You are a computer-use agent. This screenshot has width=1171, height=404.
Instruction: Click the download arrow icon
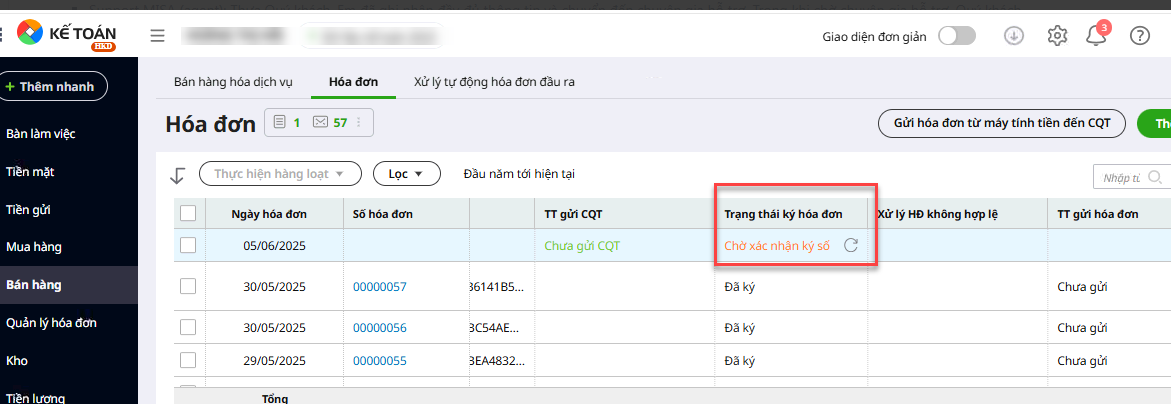coord(1014,36)
